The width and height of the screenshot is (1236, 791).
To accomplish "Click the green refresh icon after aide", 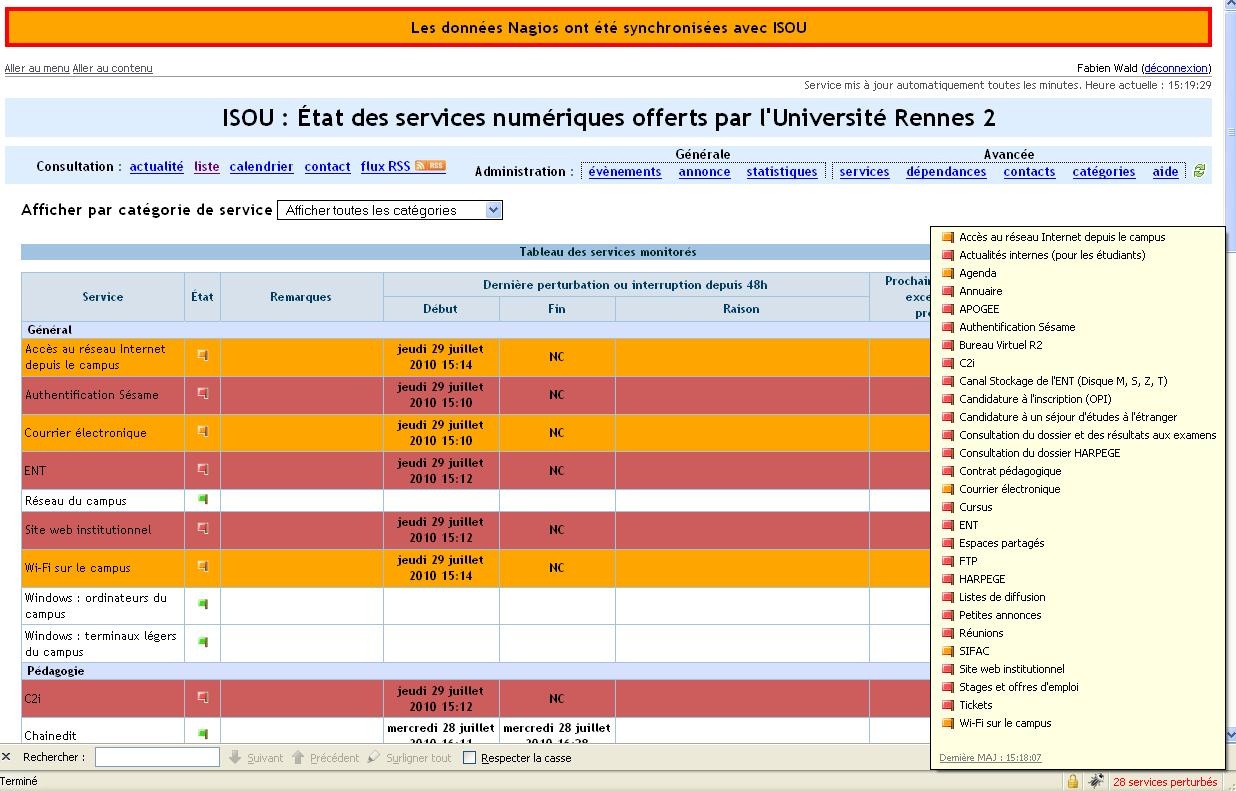I will coord(1199,171).
